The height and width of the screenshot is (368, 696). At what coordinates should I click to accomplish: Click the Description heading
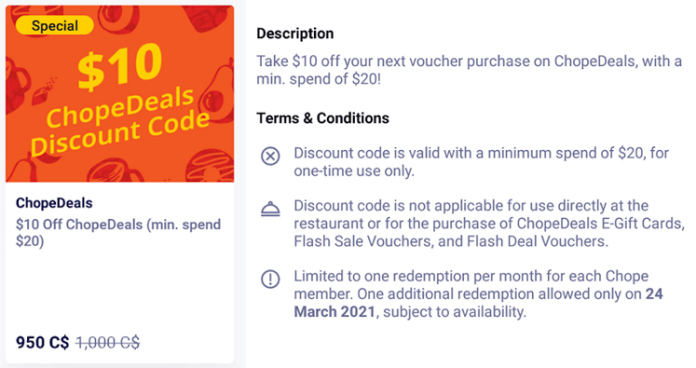pyautogui.click(x=295, y=34)
